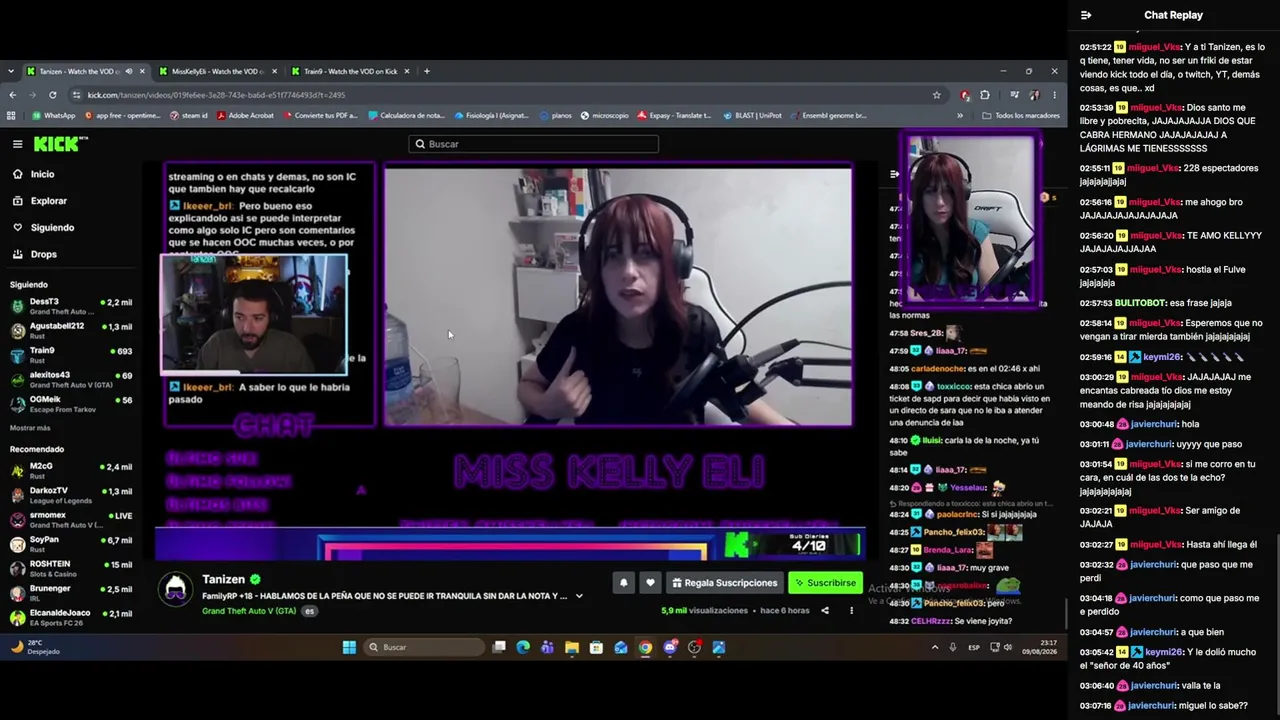Toggle notifications bell for Tanizen
The width and height of the screenshot is (1280, 720).
(x=624, y=583)
